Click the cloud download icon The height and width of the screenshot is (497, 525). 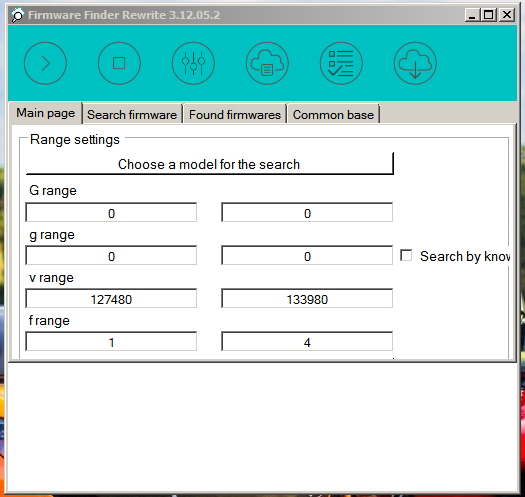(415, 63)
